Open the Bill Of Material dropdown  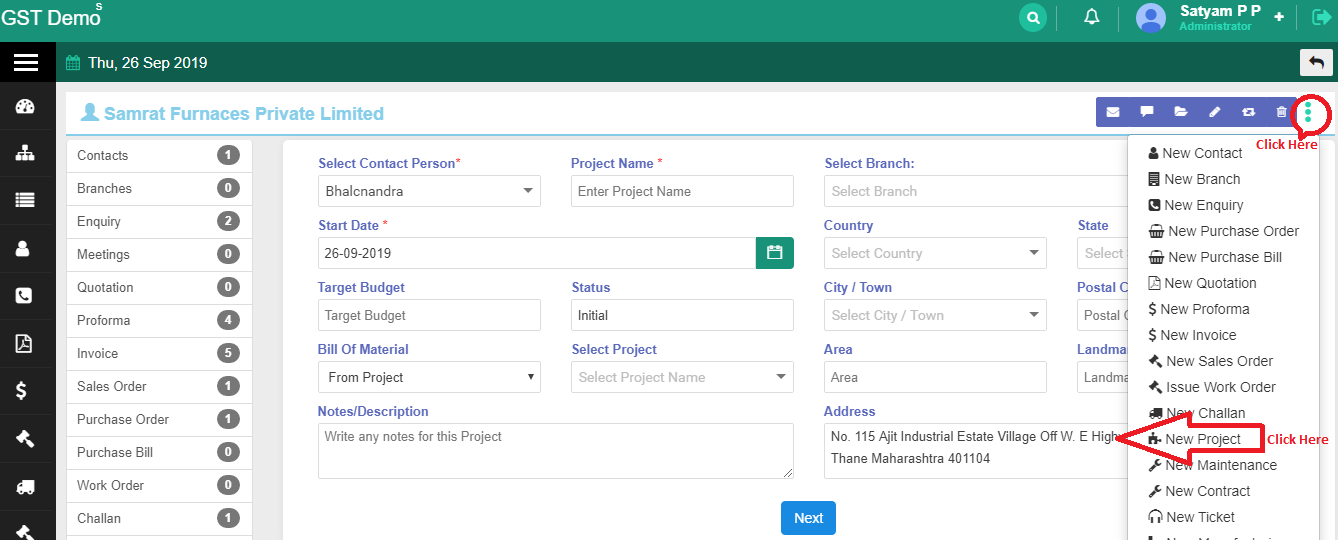point(429,377)
